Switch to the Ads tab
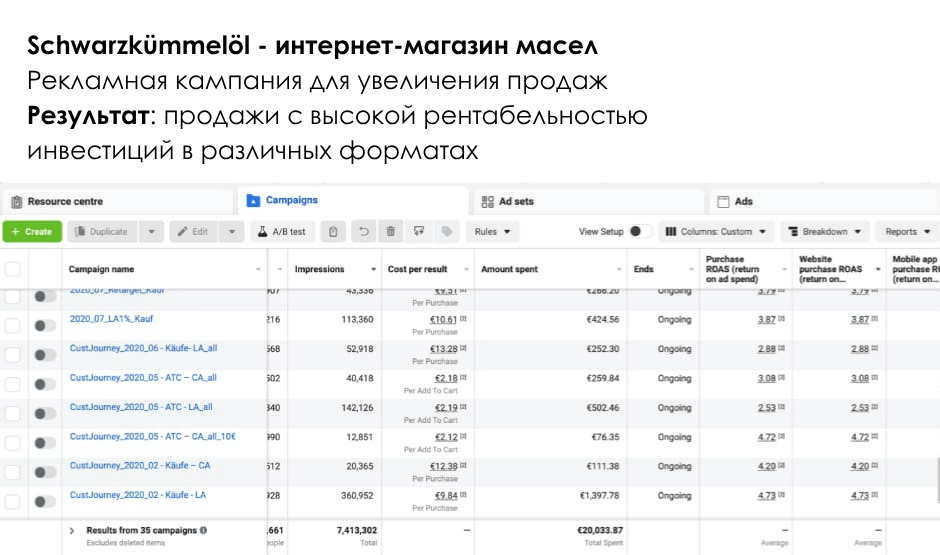The height and width of the screenshot is (555, 940). coord(824,201)
